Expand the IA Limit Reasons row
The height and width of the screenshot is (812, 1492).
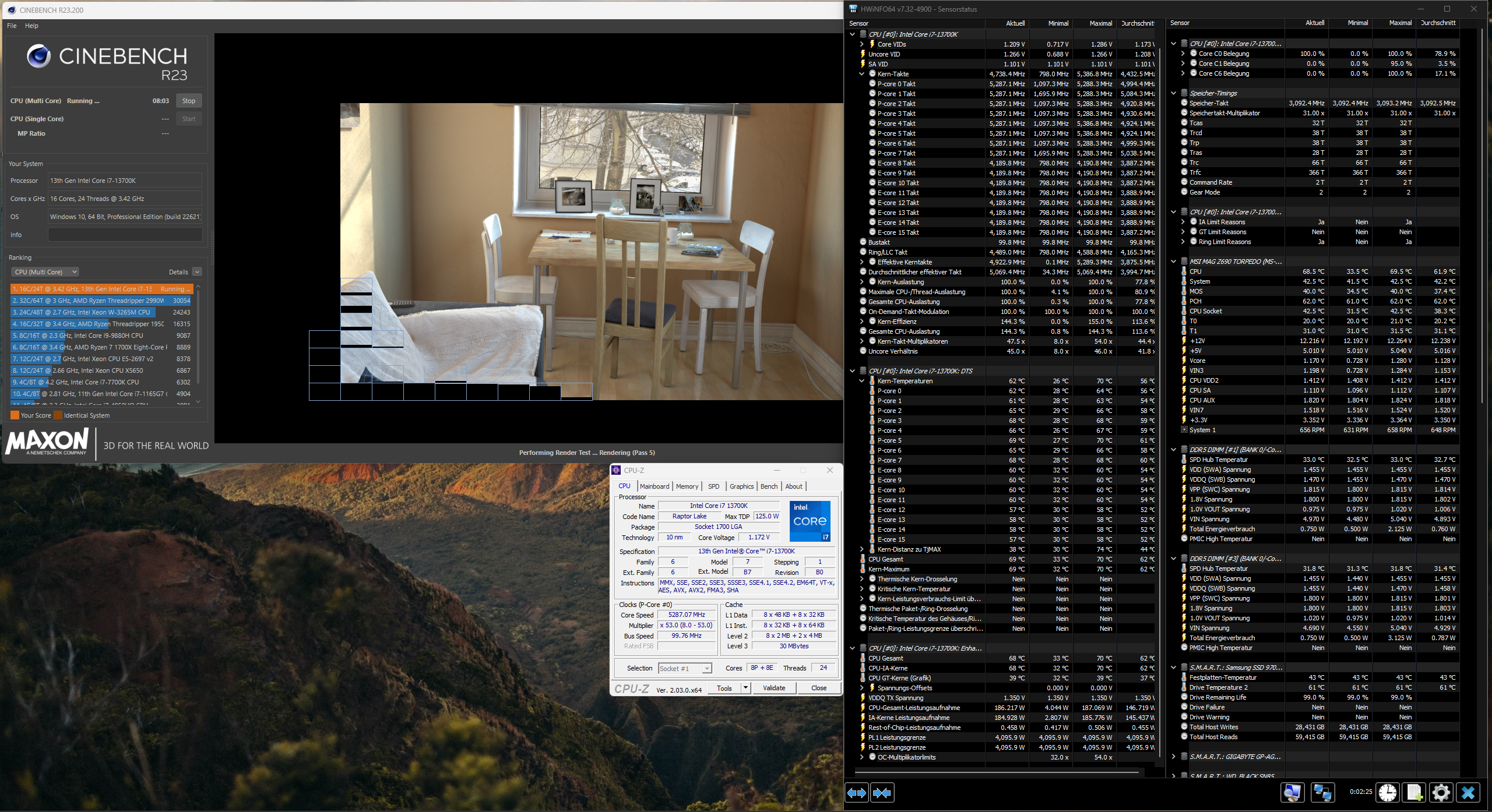click(1183, 222)
